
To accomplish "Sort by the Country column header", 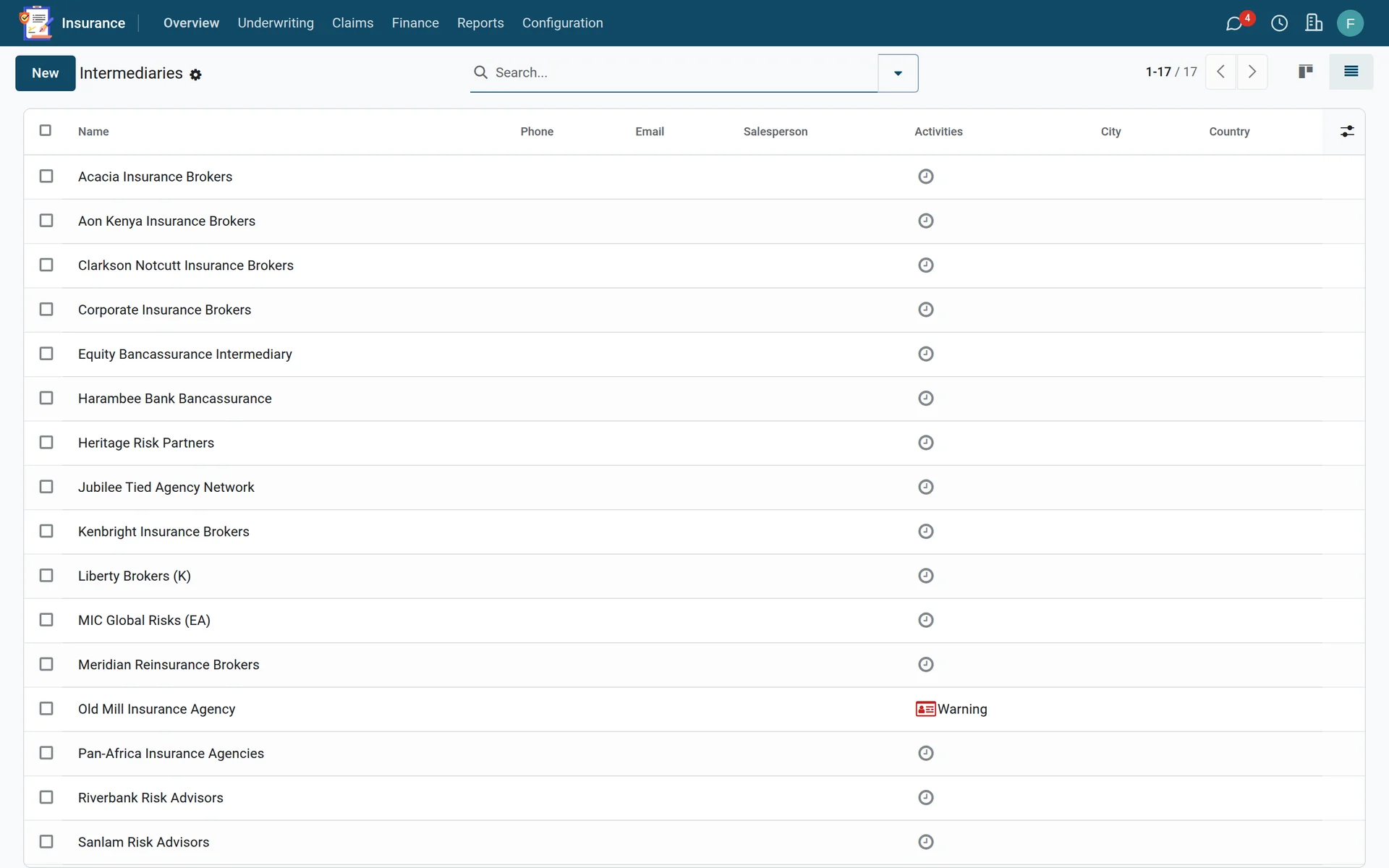I will (1229, 132).
